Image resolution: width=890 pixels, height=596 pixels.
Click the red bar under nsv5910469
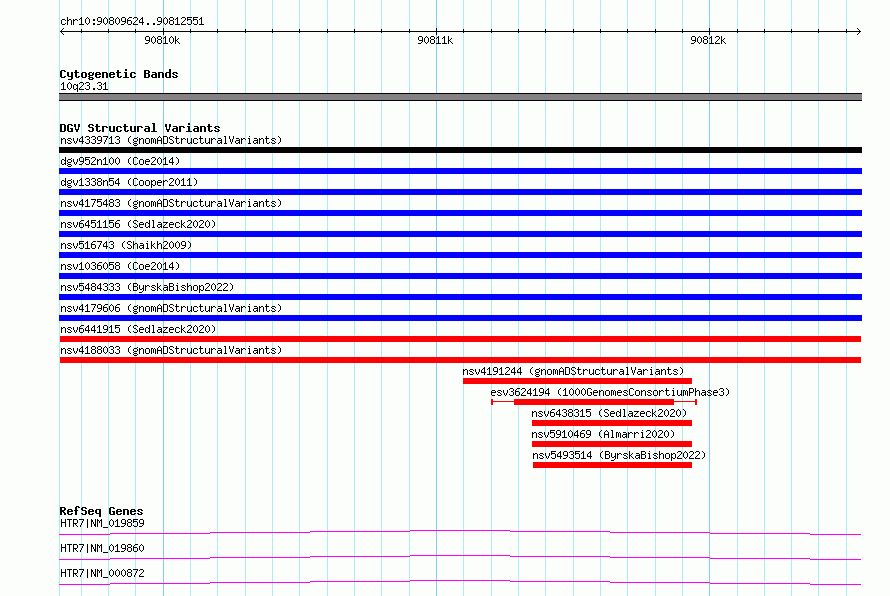(x=612, y=444)
